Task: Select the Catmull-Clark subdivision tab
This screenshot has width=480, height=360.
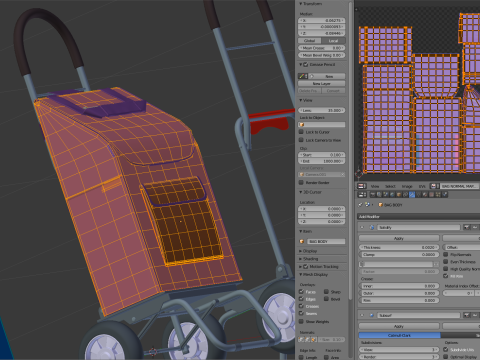Action: coord(399,335)
